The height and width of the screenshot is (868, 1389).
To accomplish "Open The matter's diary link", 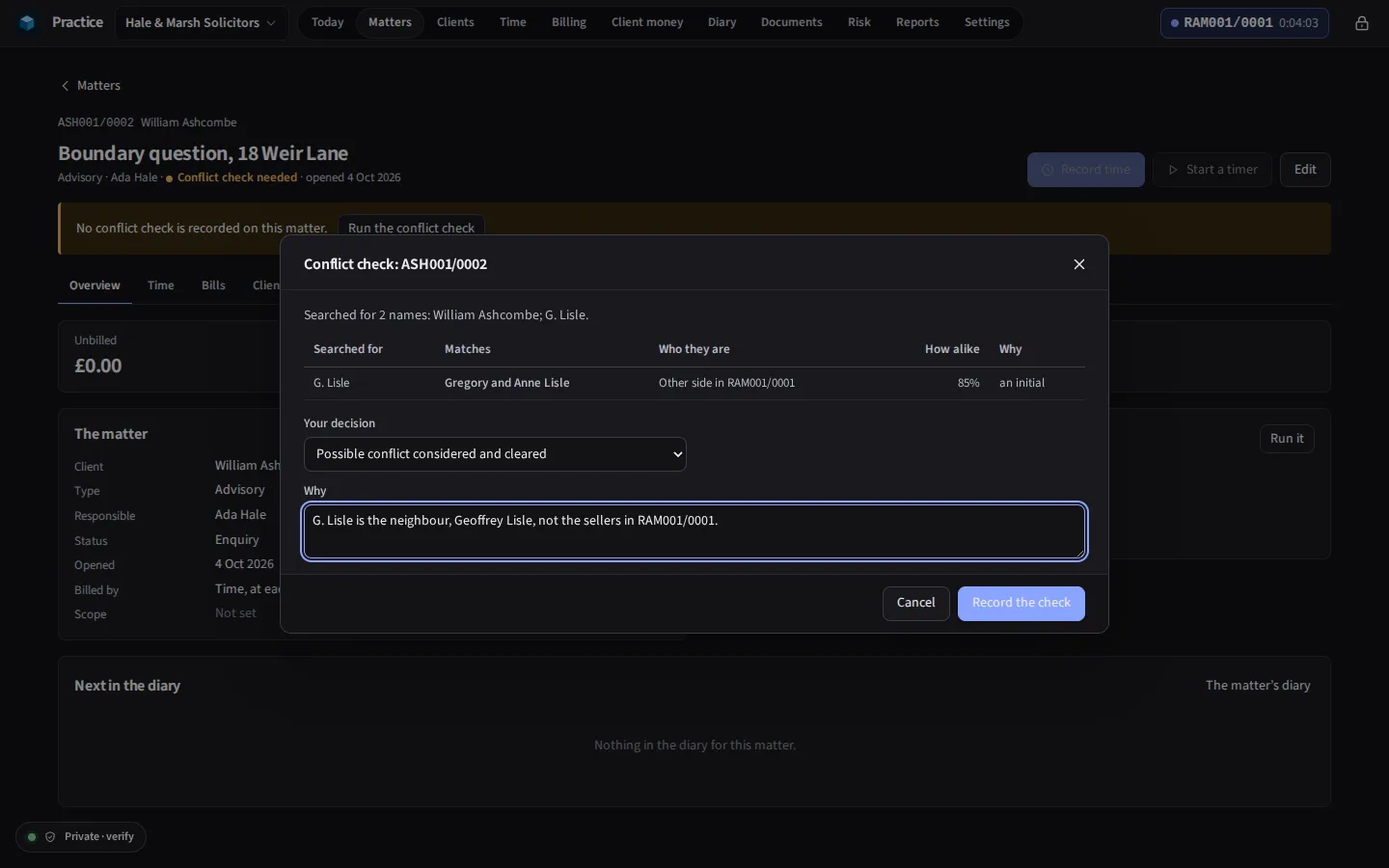I will click(x=1258, y=686).
